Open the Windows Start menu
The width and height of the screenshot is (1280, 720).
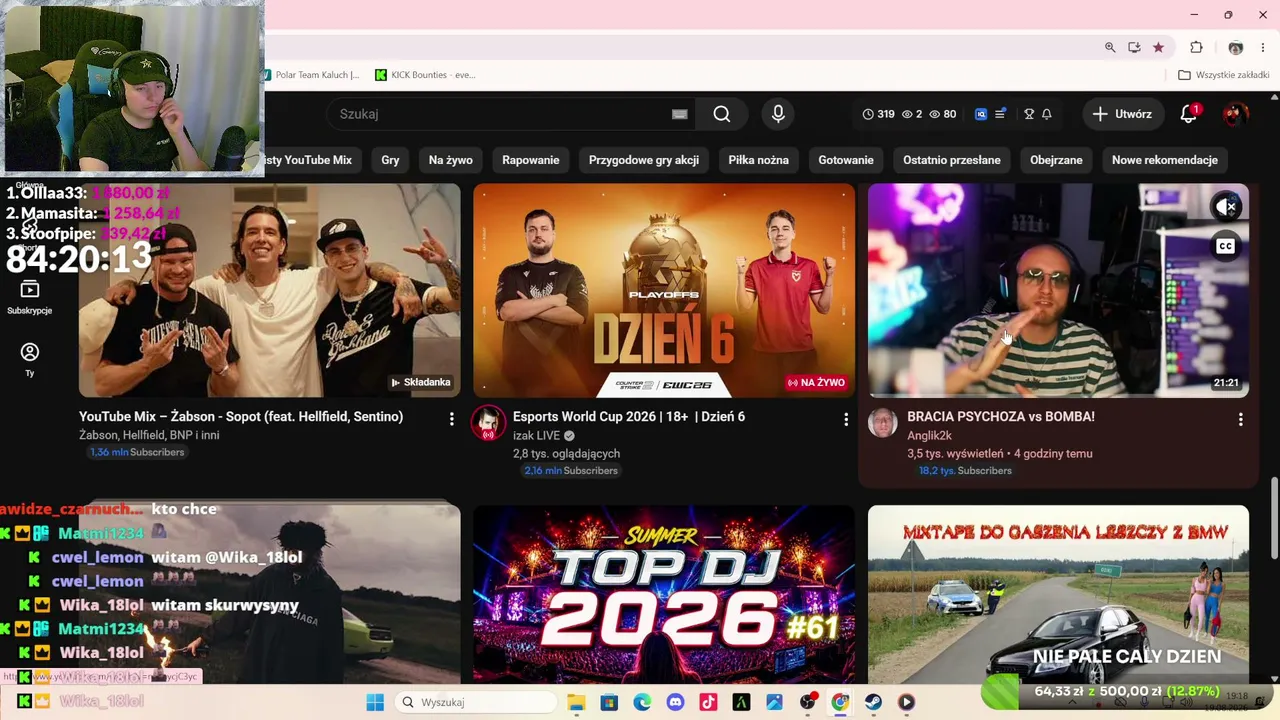375,702
